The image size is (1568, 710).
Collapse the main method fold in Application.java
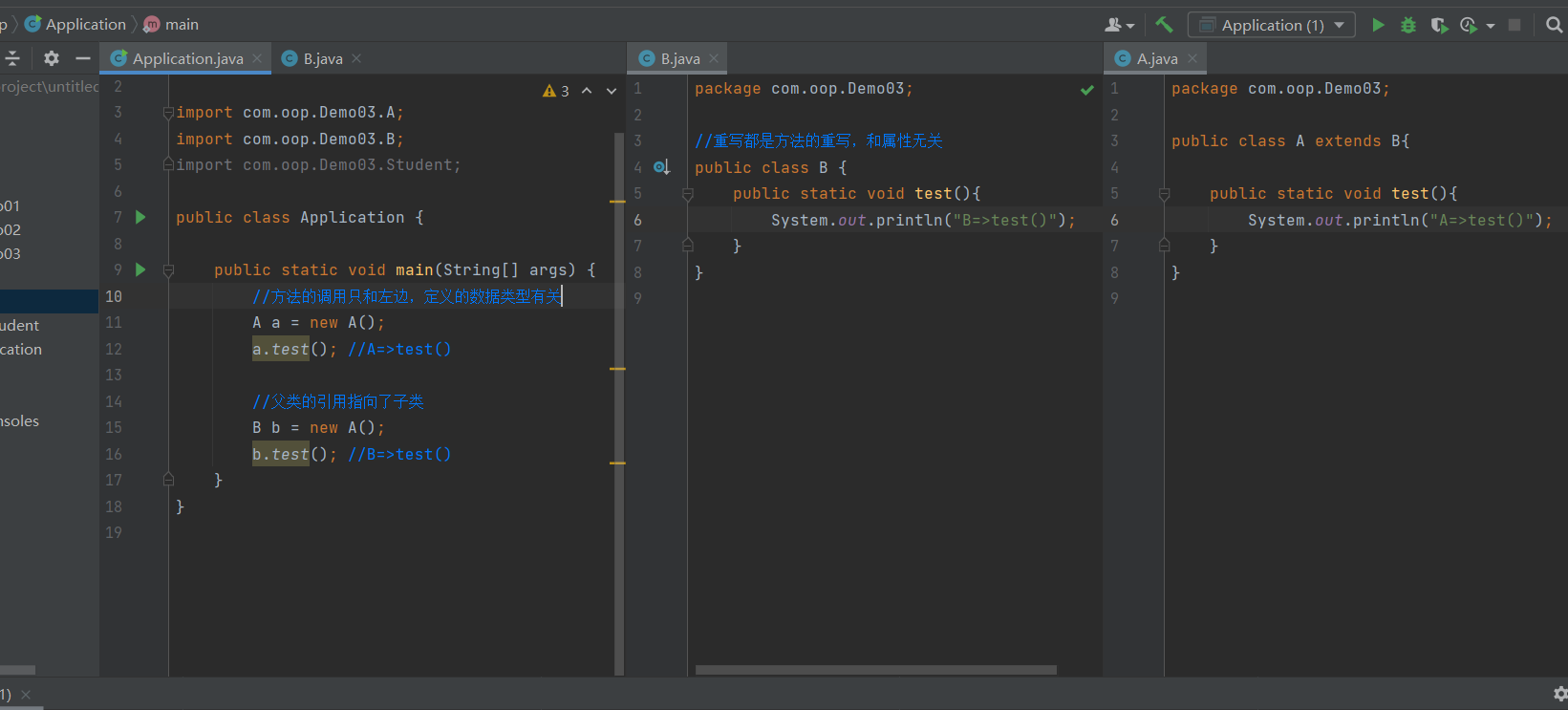[x=168, y=270]
